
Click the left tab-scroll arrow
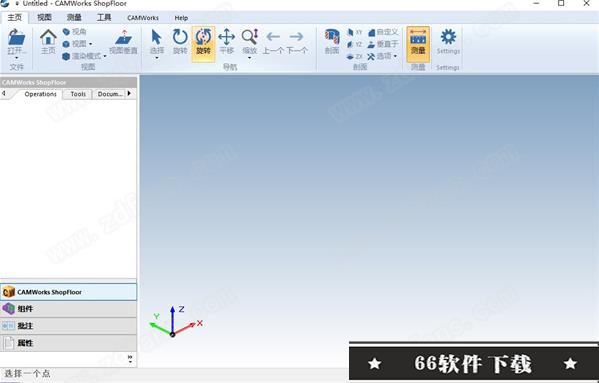click(x=3, y=94)
